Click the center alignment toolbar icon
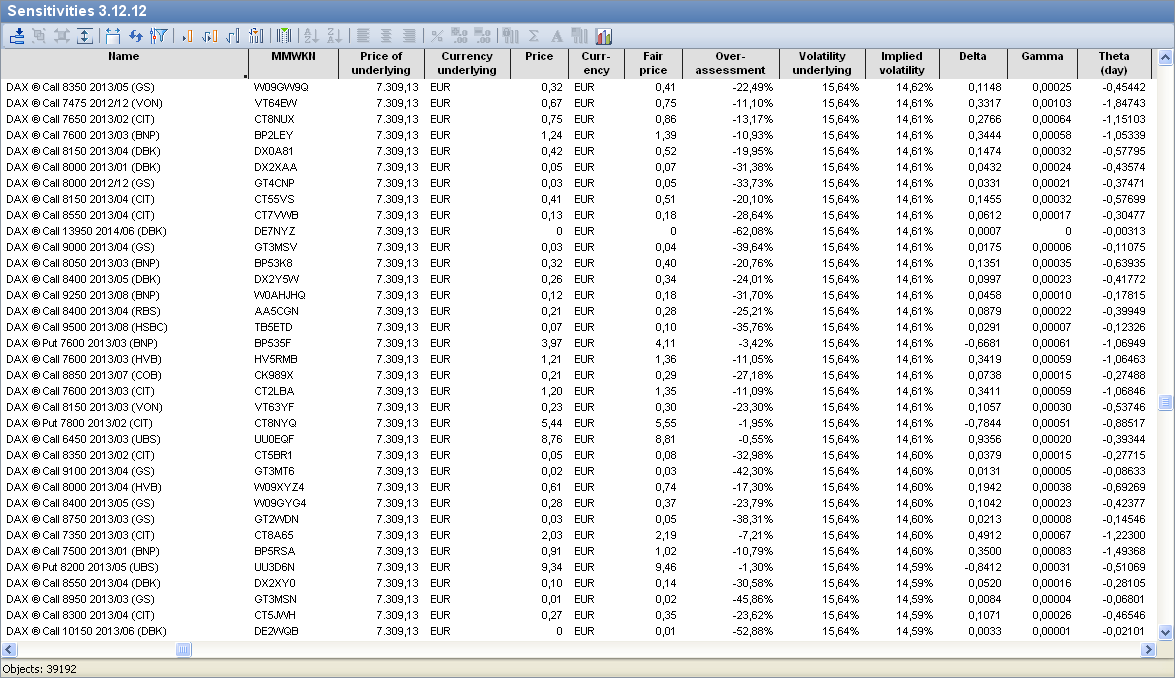The width and height of the screenshot is (1175, 678). pos(386,36)
